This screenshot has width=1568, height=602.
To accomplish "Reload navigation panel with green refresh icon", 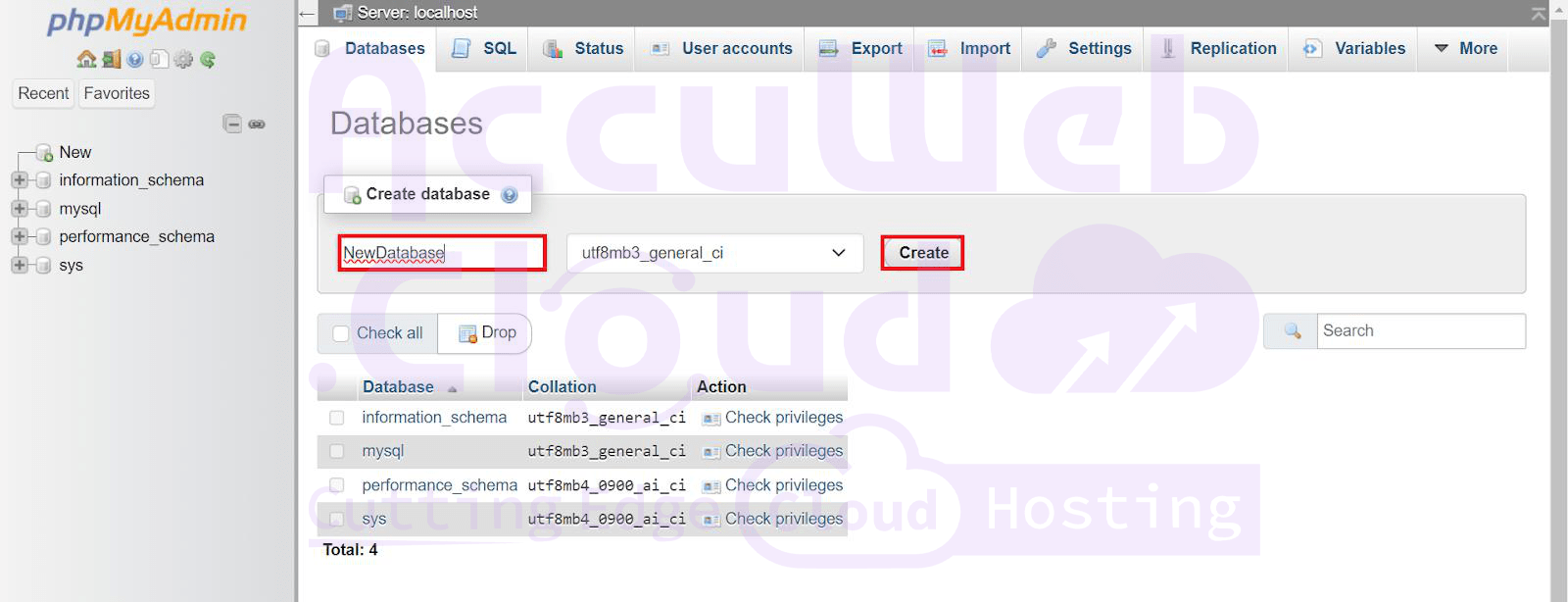I will (208, 59).
